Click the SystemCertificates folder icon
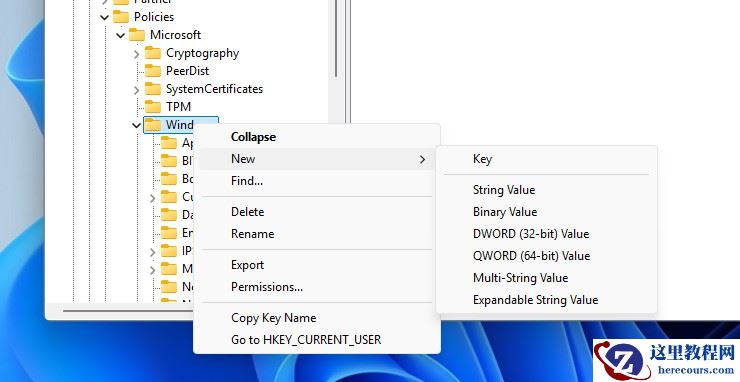The image size is (740, 382). click(153, 89)
